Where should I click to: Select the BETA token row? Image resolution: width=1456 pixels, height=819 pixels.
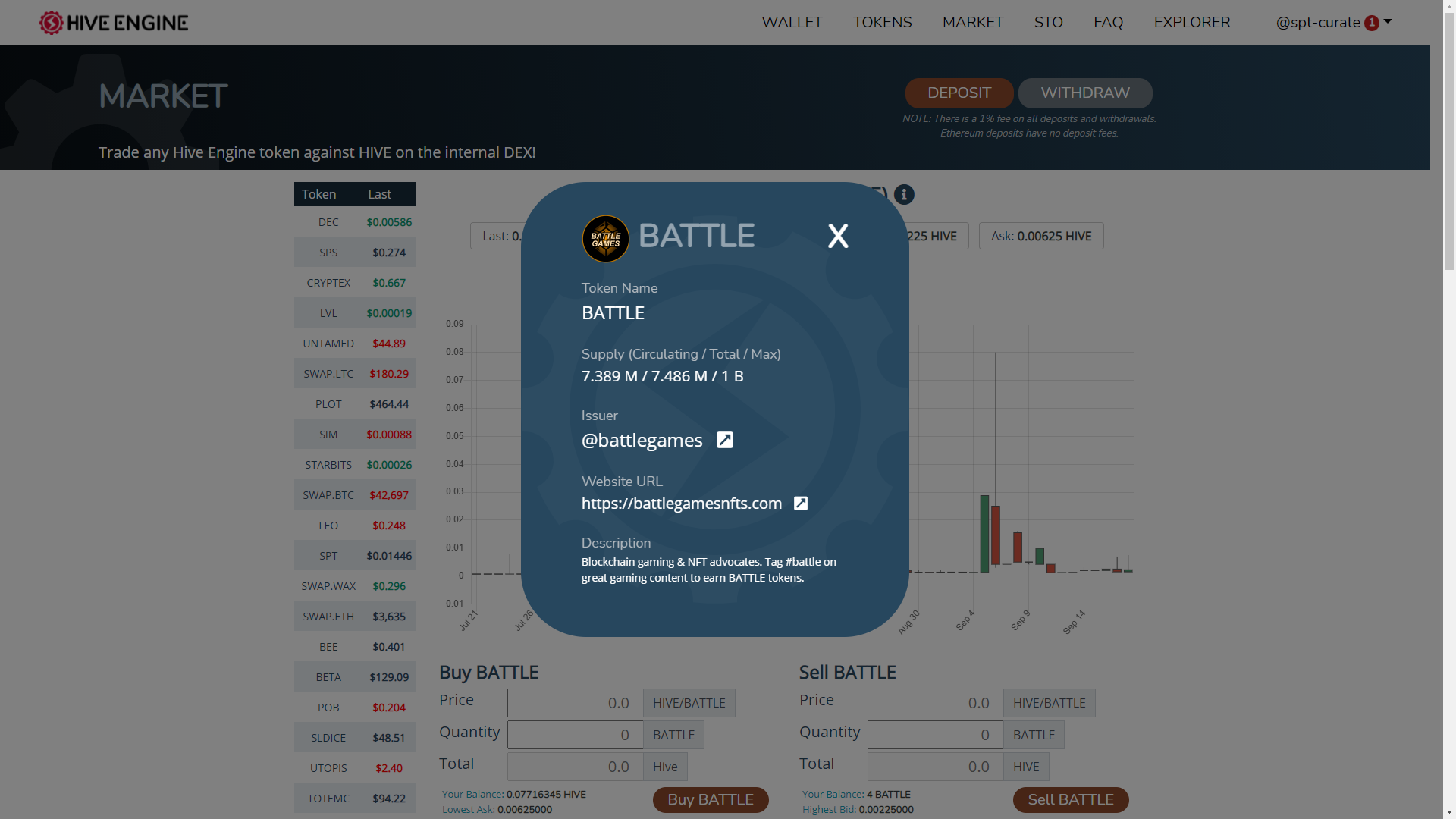click(x=355, y=677)
